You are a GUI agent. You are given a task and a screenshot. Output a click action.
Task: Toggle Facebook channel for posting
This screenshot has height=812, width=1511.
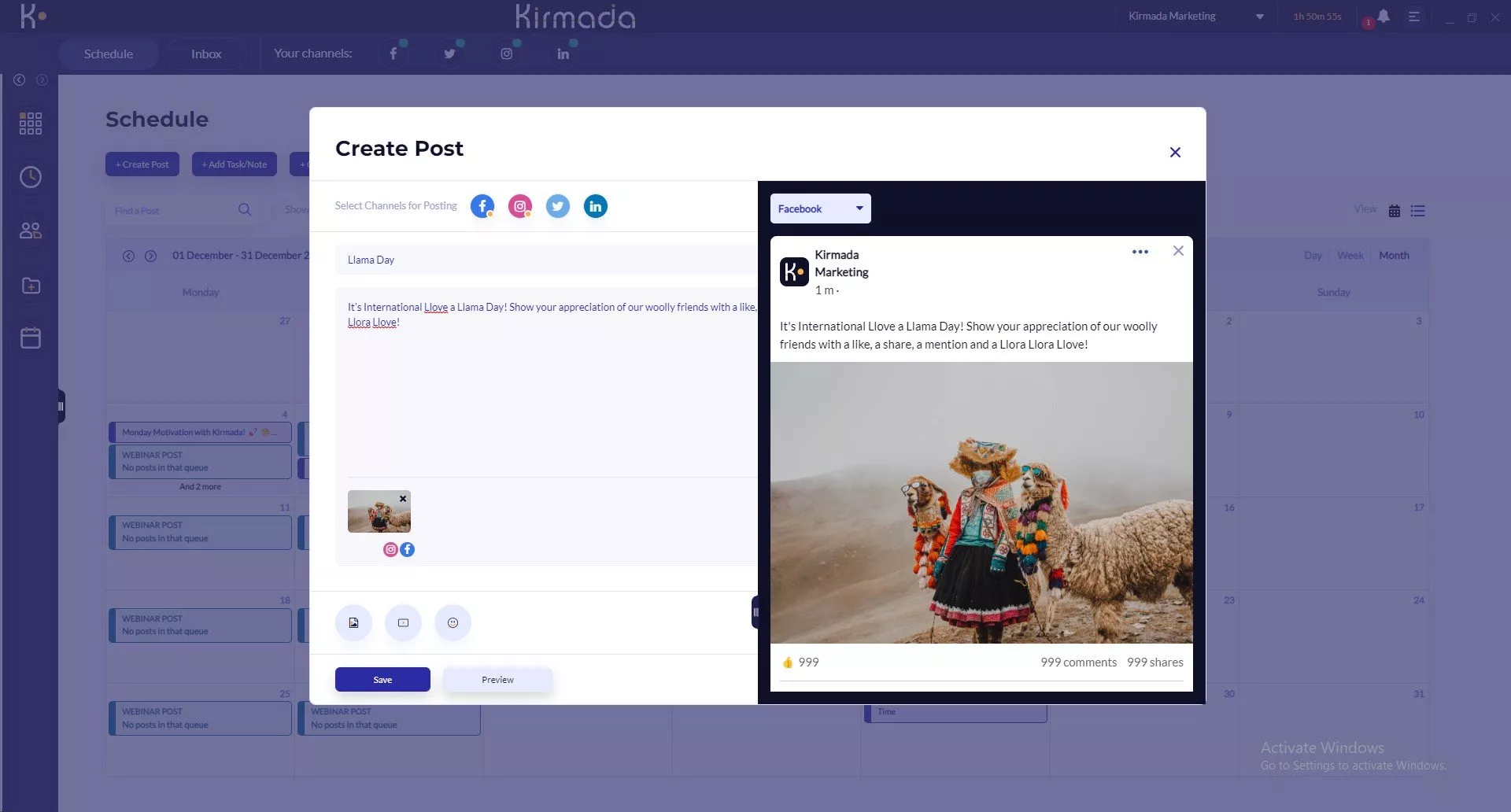482,206
